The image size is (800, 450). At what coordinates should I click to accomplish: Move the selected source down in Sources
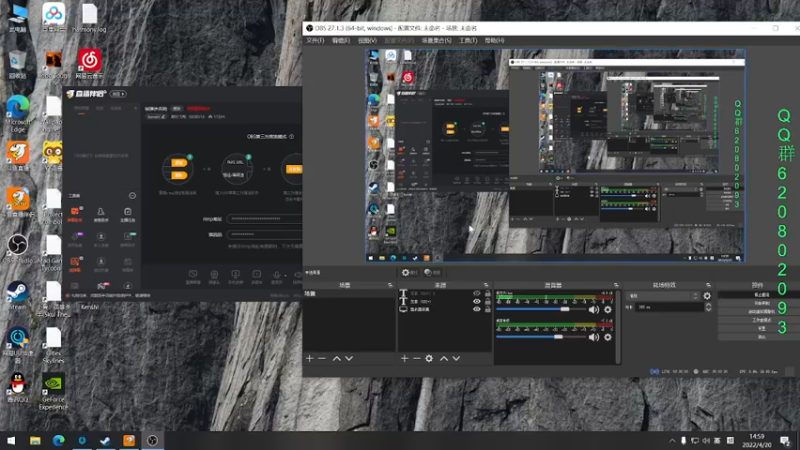[456, 359]
